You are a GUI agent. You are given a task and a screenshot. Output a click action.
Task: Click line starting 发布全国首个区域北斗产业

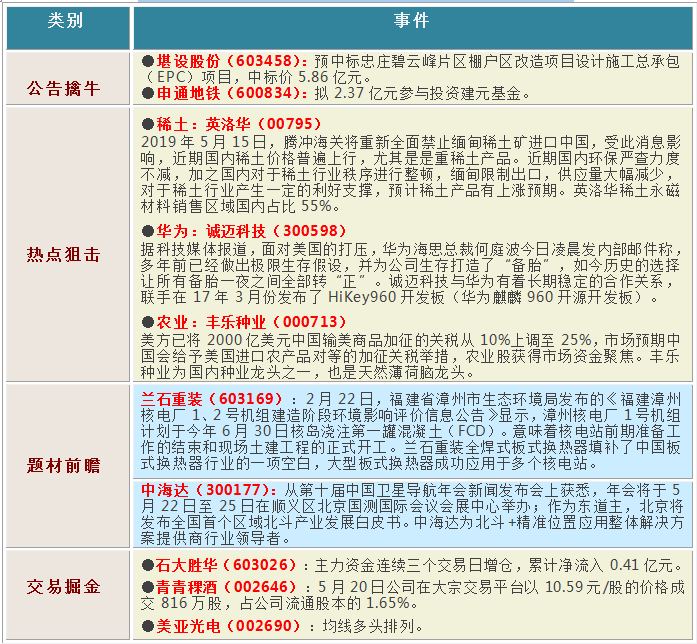pos(412,522)
